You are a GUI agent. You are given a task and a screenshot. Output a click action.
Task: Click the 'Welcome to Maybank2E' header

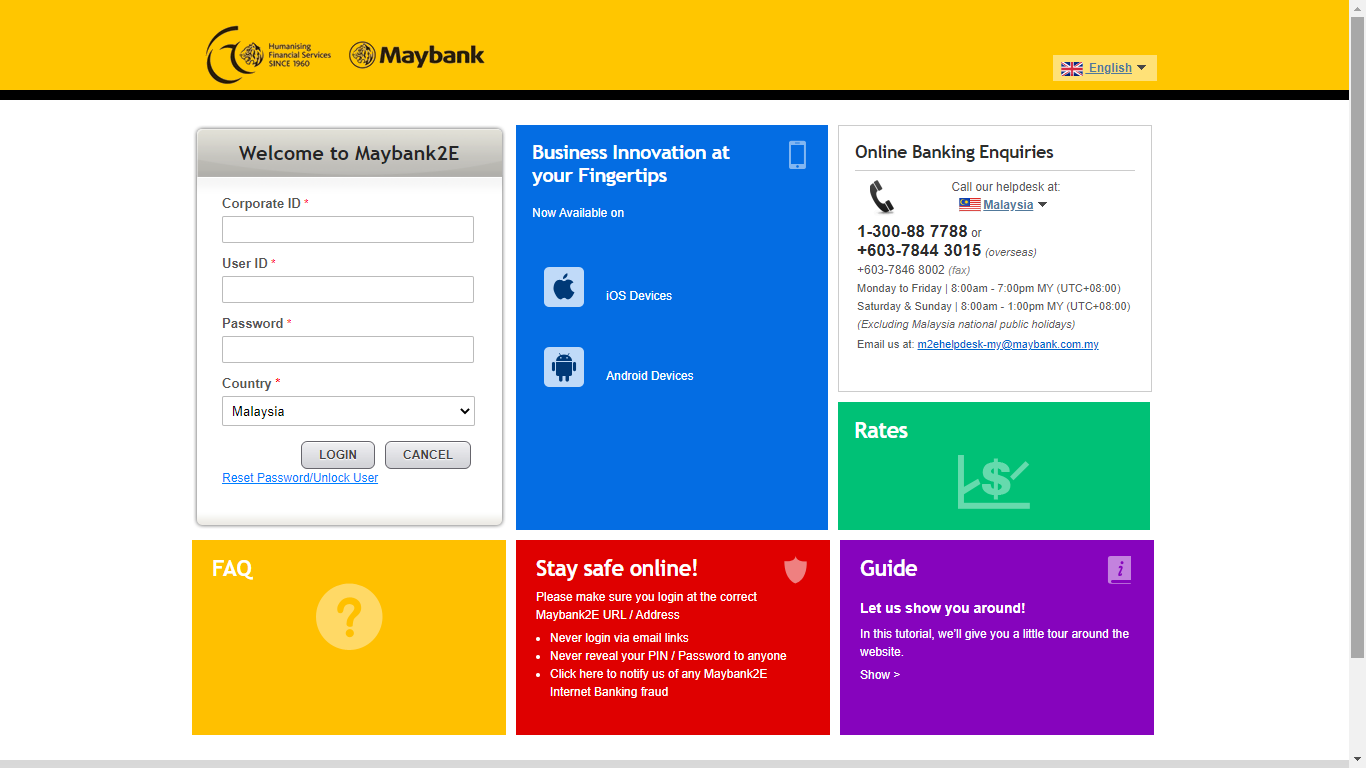tap(349, 153)
